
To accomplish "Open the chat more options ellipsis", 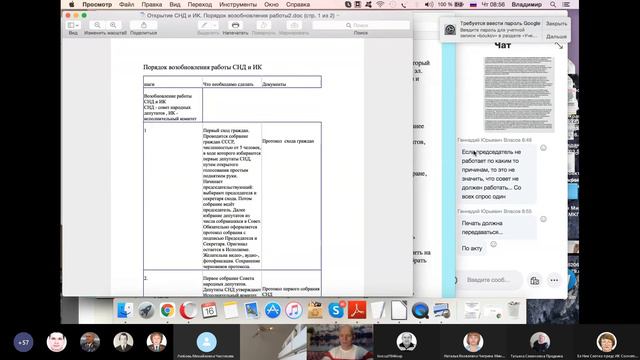I will pyautogui.click(x=554, y=280).
